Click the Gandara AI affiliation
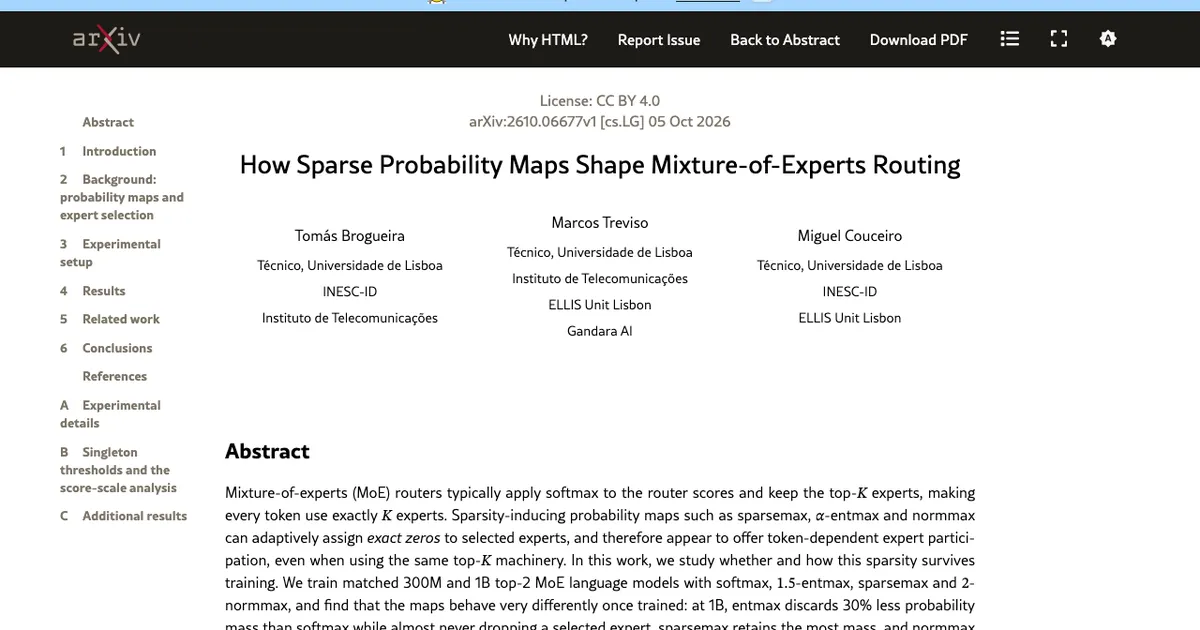The height and width of the screenshot is (630, 1200). coord(600,331)
